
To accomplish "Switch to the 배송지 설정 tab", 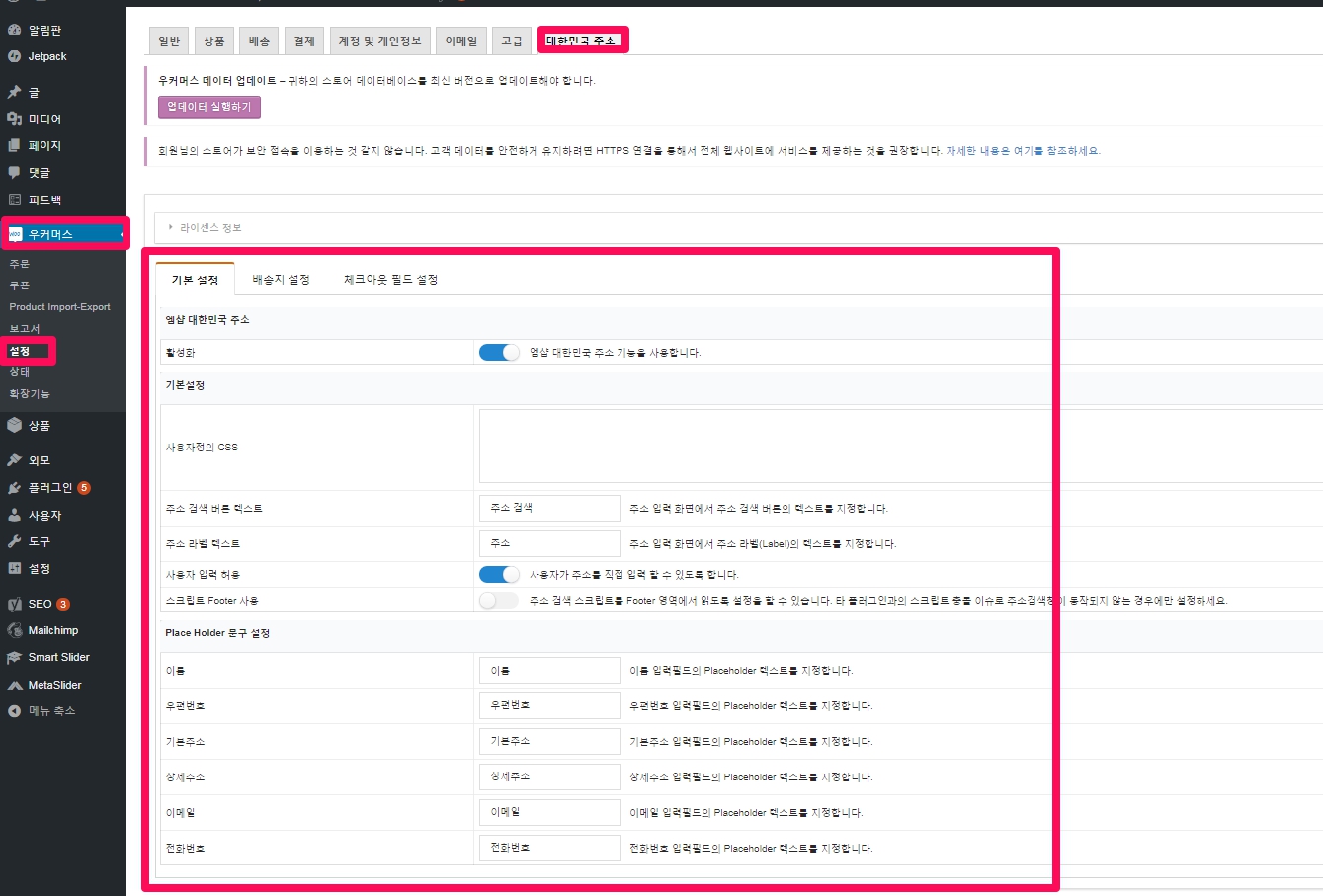I will [281, 280].
